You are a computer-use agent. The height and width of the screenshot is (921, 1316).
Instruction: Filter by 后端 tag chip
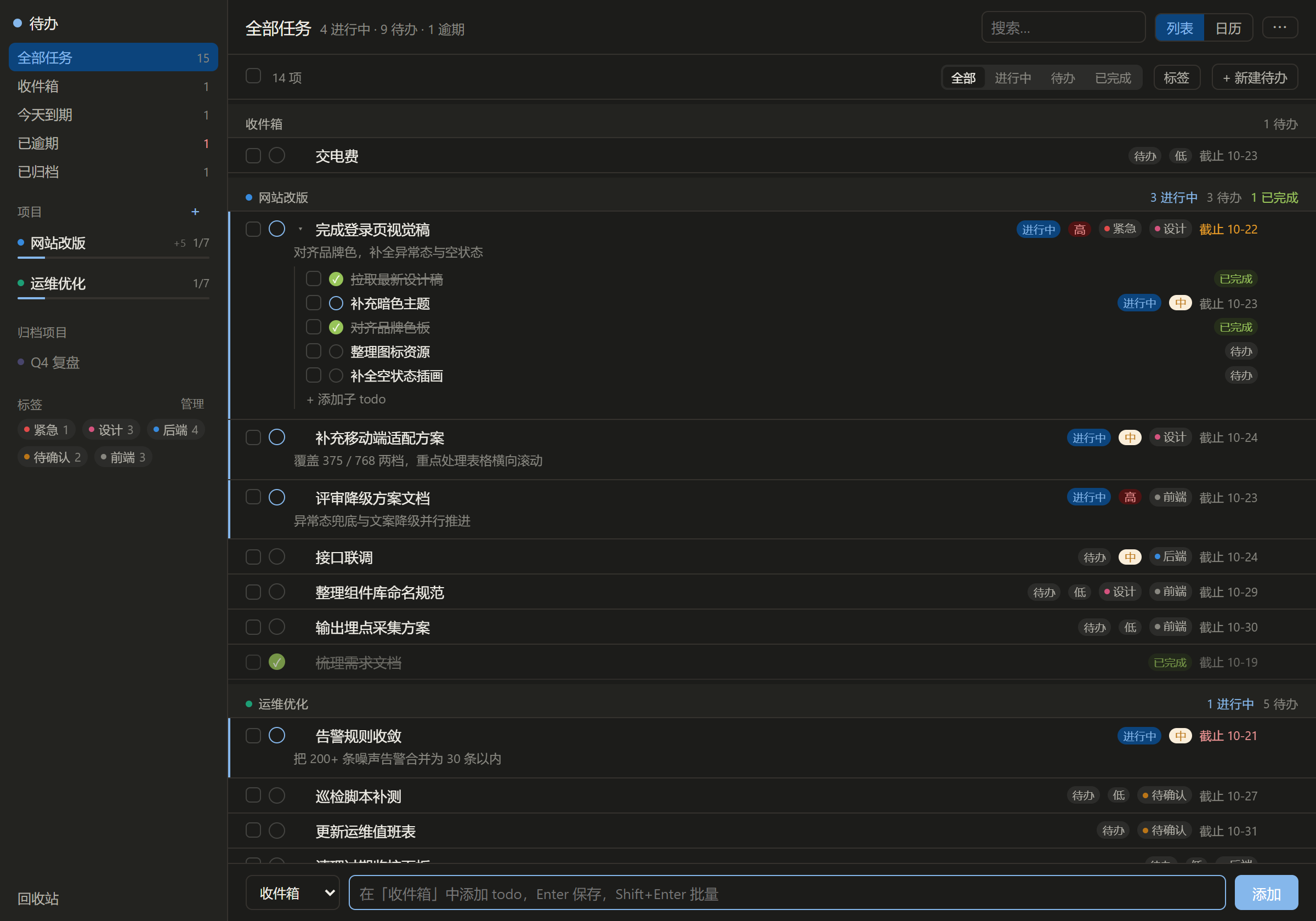(x=176, y=430)
